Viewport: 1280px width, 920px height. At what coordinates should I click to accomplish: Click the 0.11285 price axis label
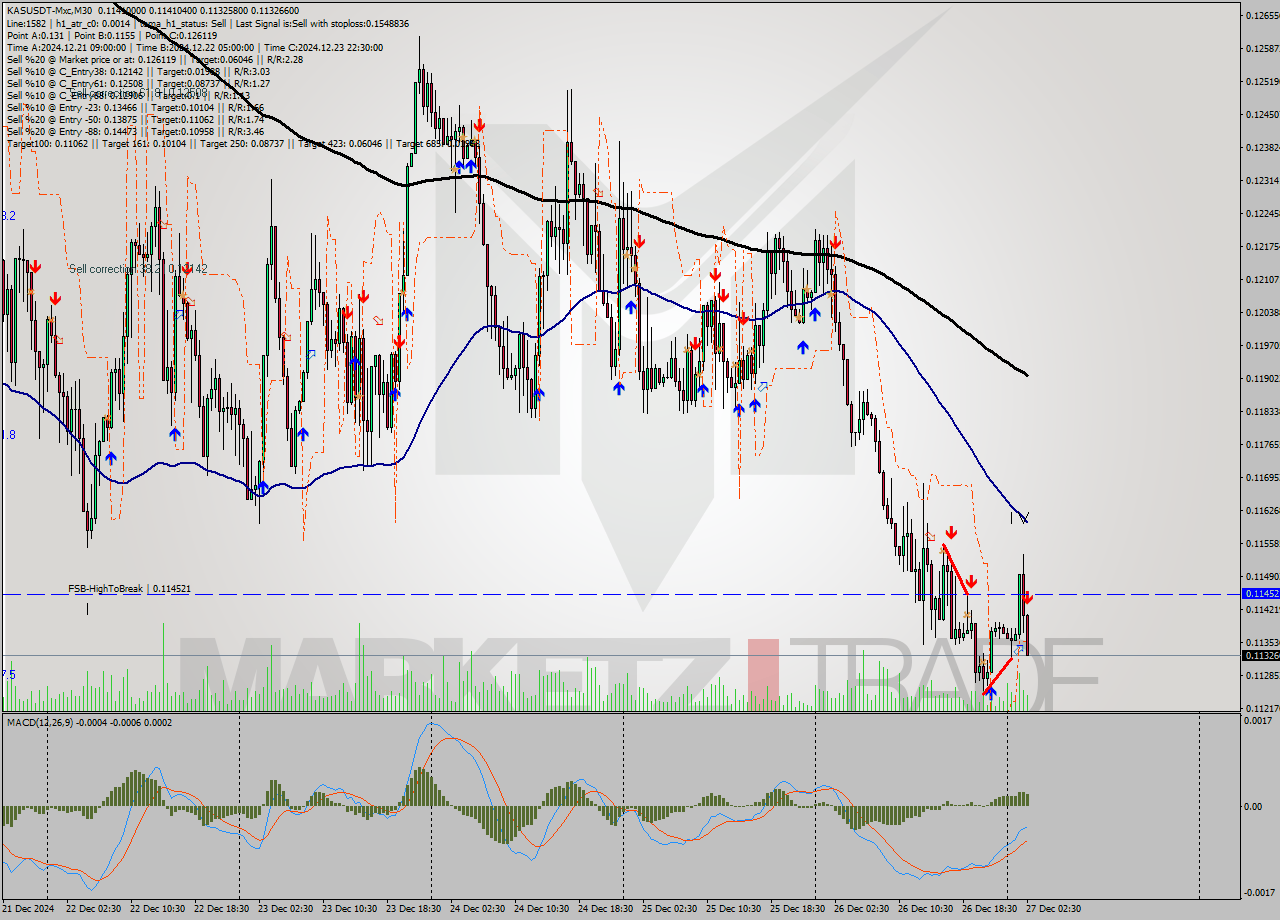1261,676
